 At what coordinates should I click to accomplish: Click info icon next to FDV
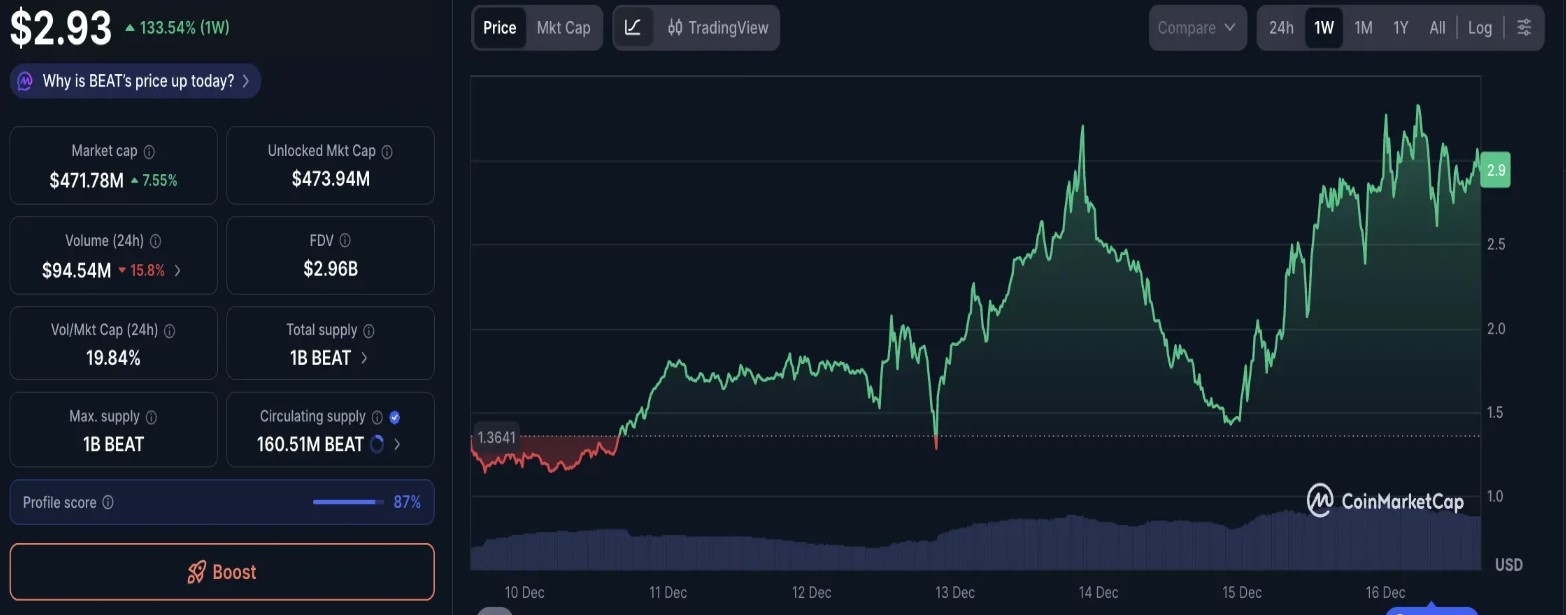click(x=345, y=241)
